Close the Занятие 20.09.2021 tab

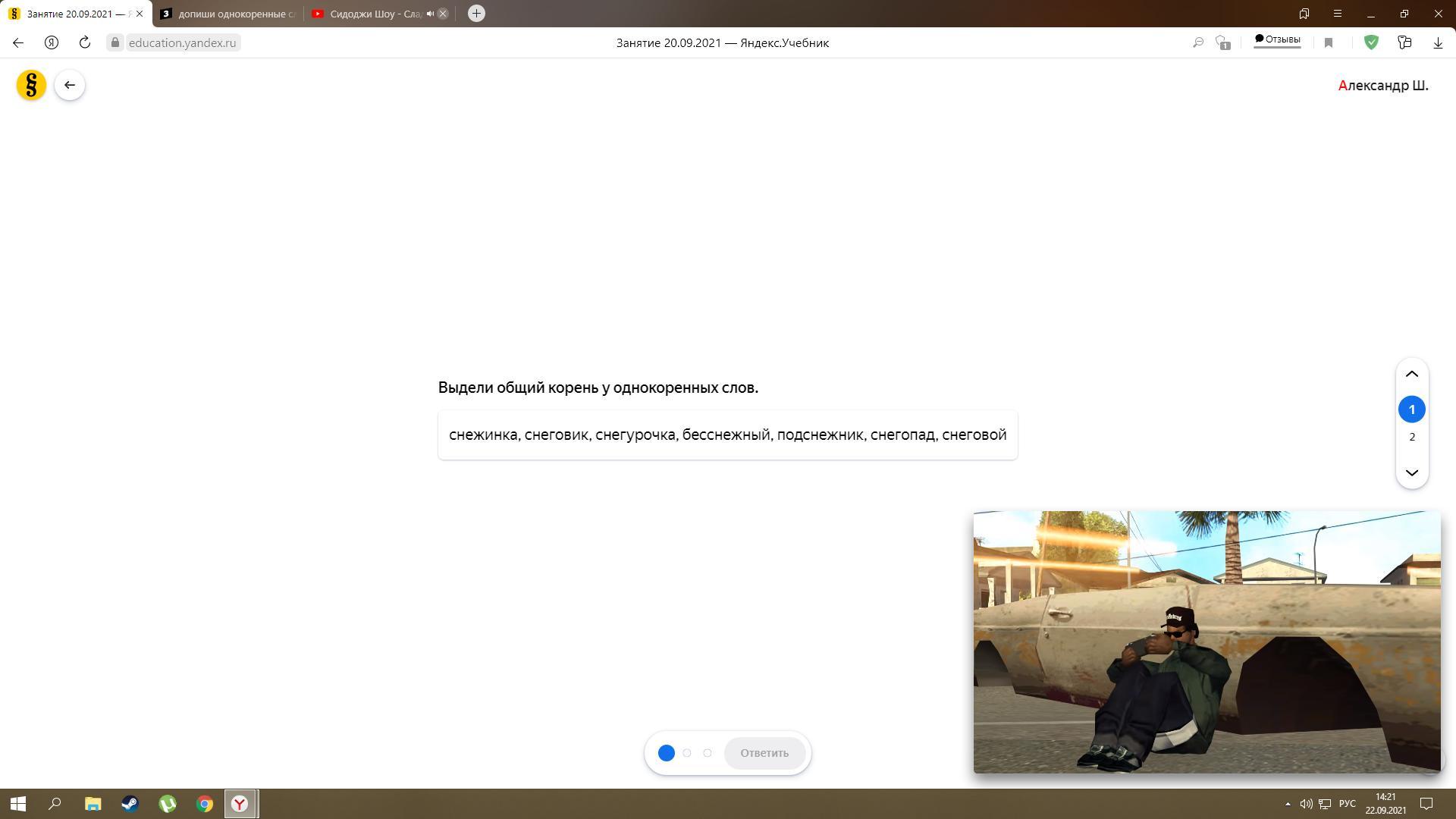[x=140, y=14]
